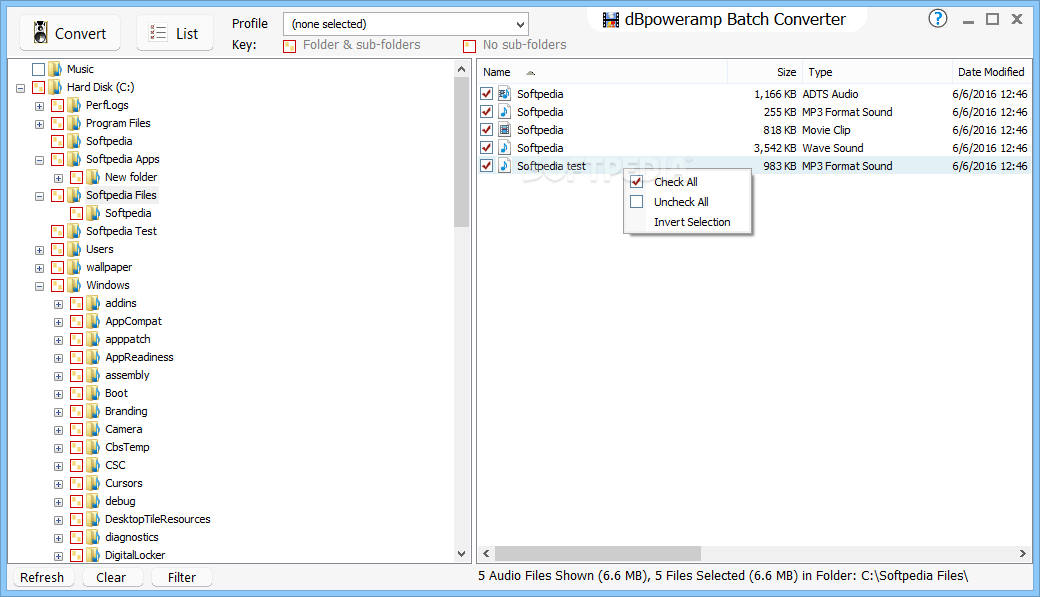Click the Camera folder icon
The width and height of the screenshot is (1040, 597).
click(94, 429)
